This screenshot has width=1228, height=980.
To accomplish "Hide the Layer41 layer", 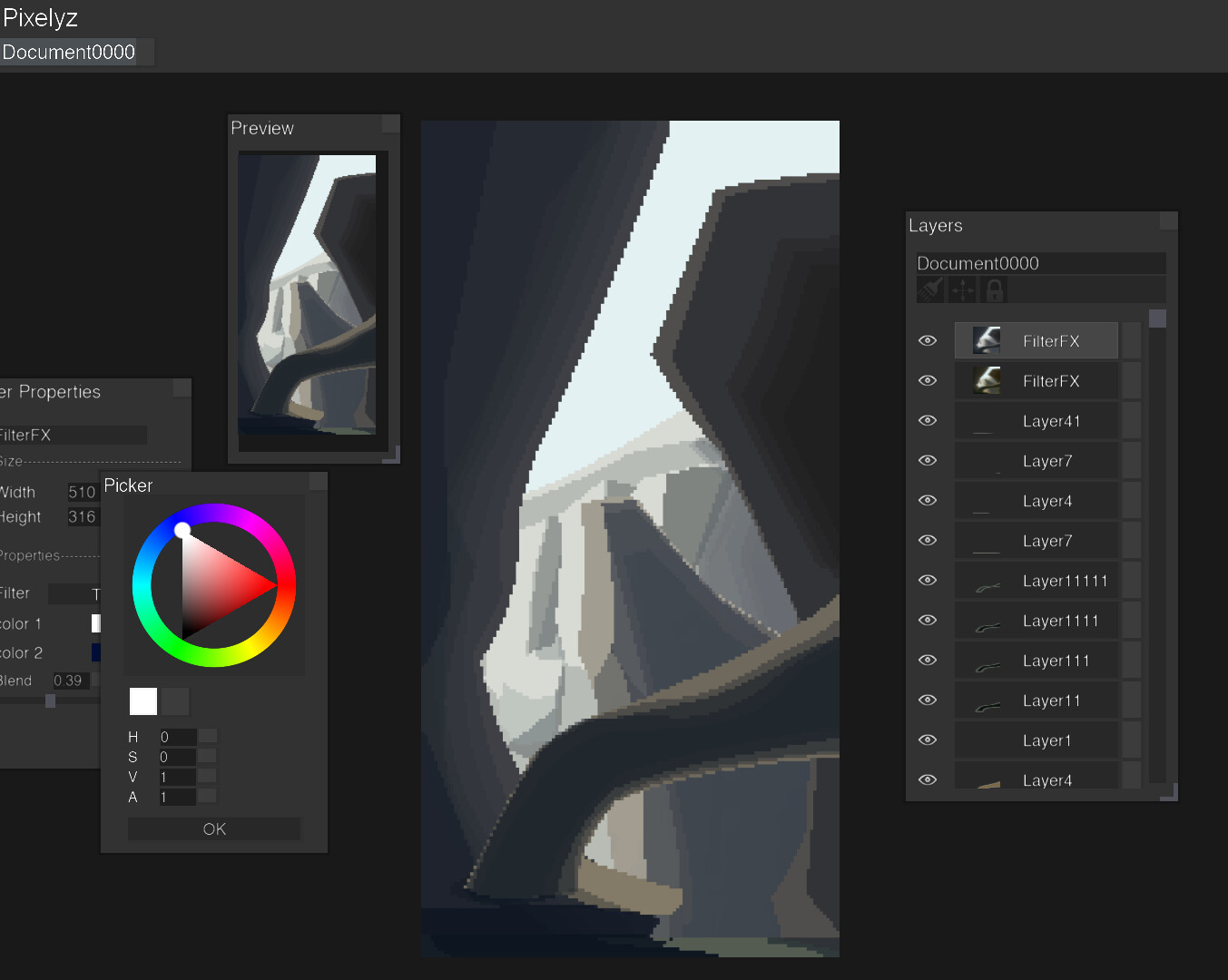I will (927, 420).
